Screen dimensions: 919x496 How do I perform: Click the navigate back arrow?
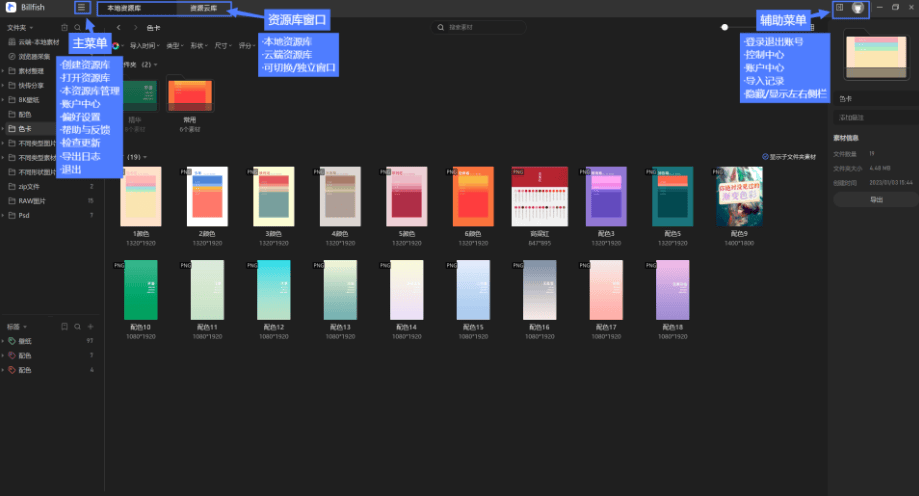tap(120, 28)
